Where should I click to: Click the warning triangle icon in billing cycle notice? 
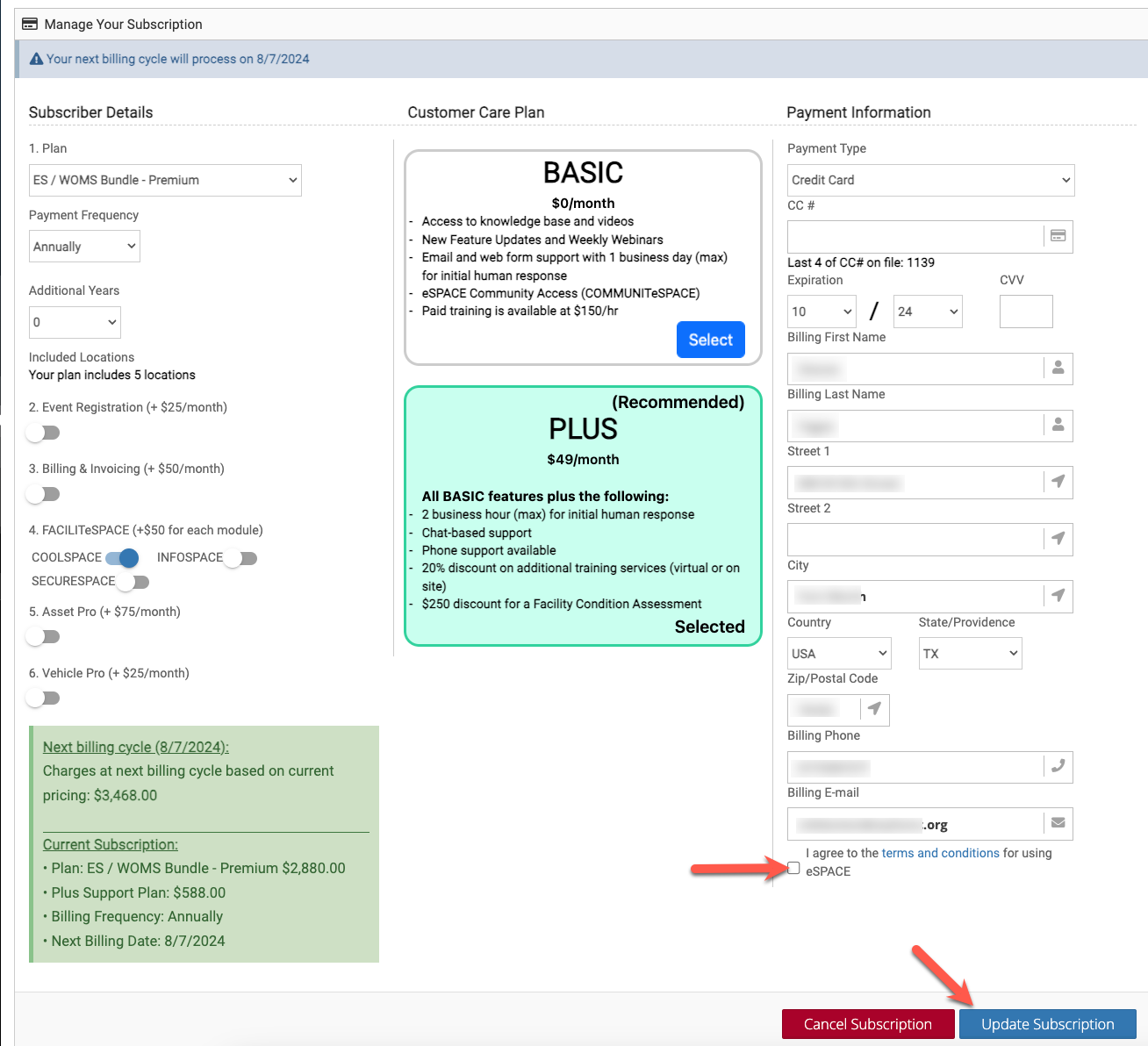click(36, 59)
